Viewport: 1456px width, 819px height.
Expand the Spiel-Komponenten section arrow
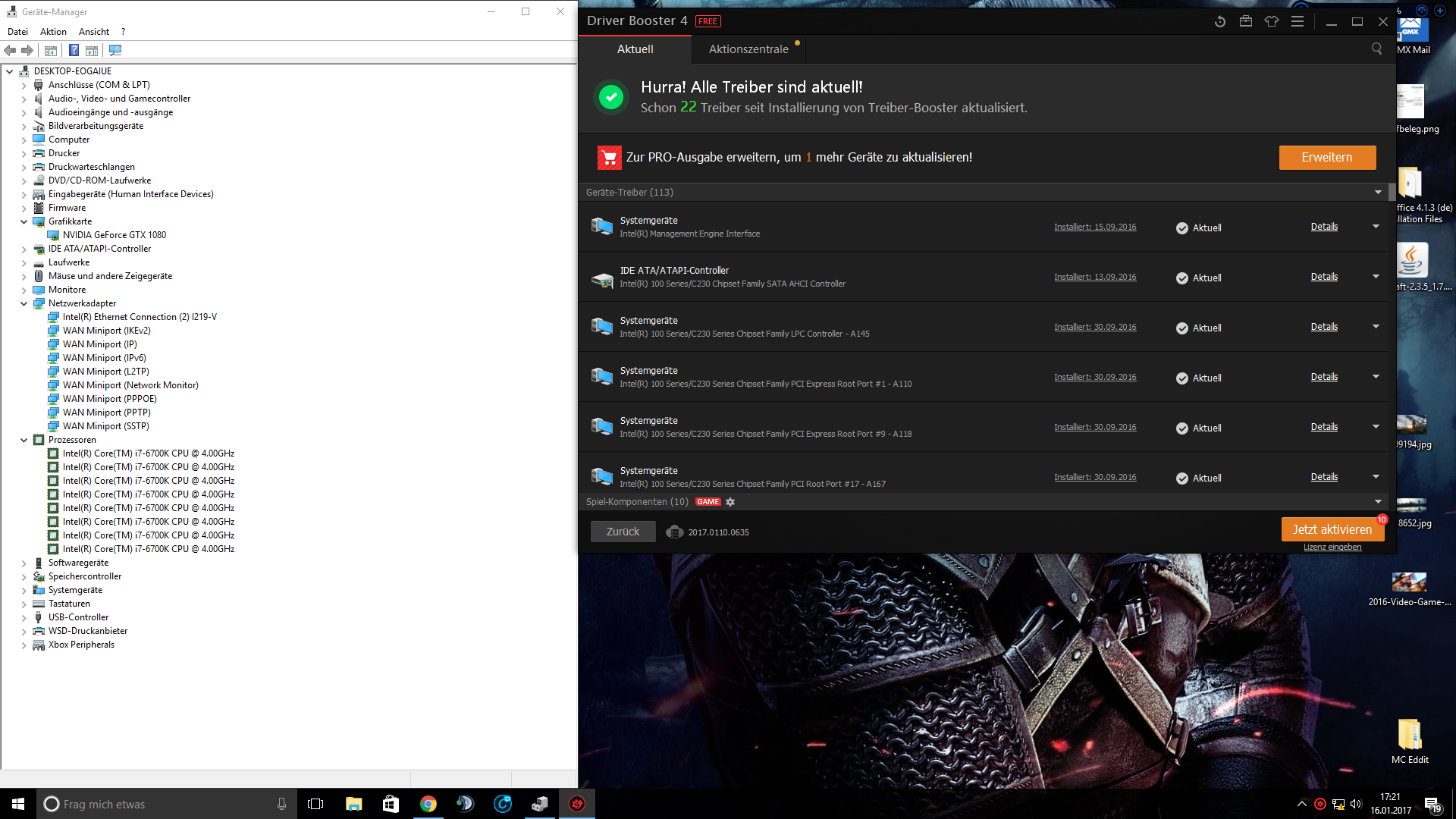click(x=1378, y=502)
